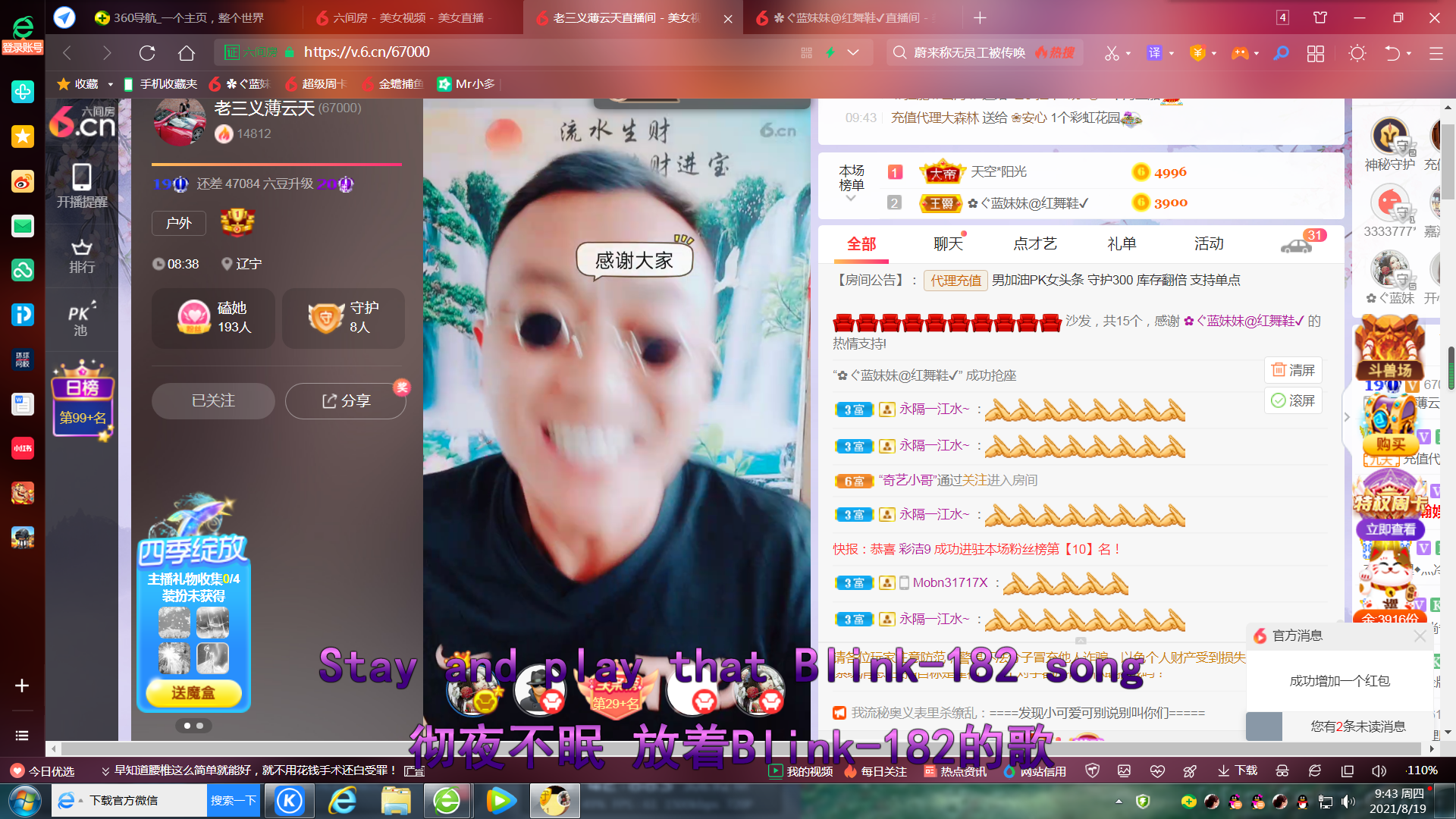Open the scissors screenshot tool
1456x819 pixels.
pos(1112,53)
